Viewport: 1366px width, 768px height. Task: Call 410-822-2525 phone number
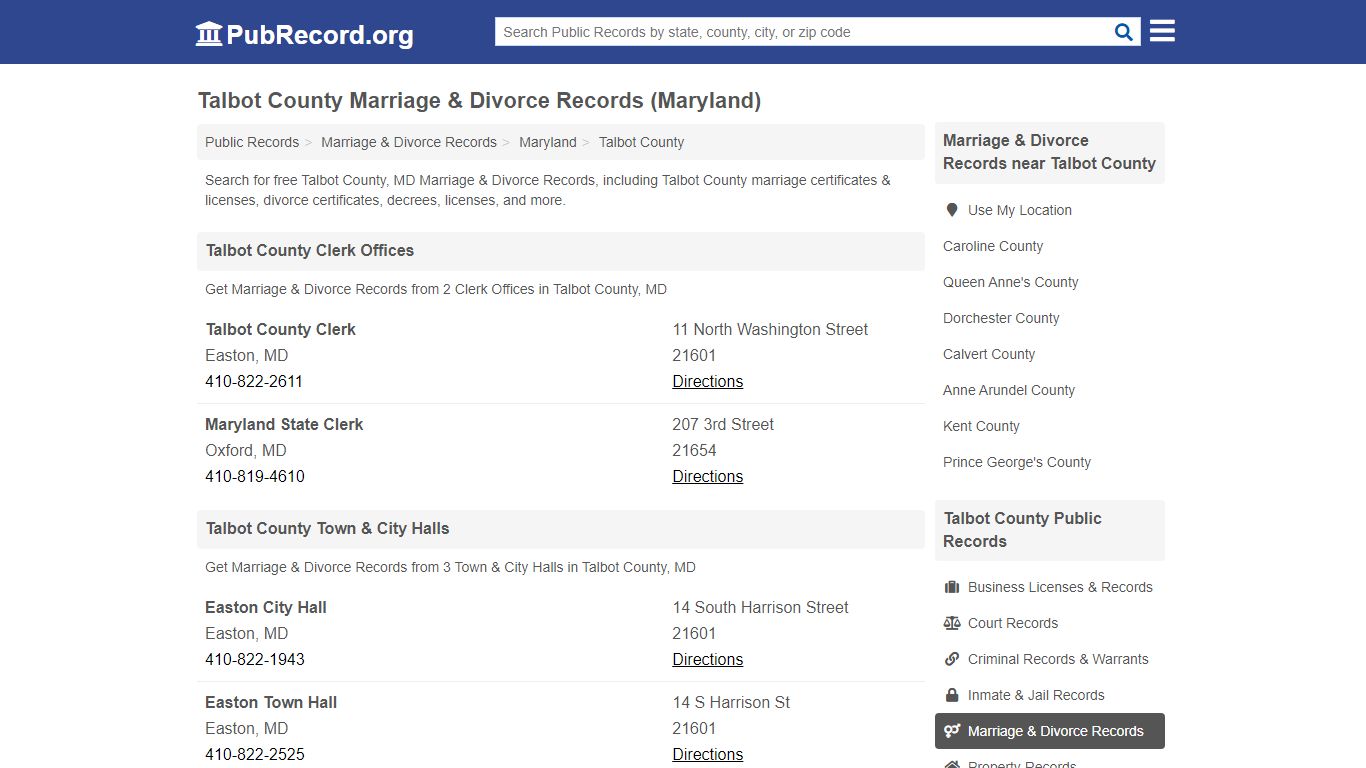(255, 754)
